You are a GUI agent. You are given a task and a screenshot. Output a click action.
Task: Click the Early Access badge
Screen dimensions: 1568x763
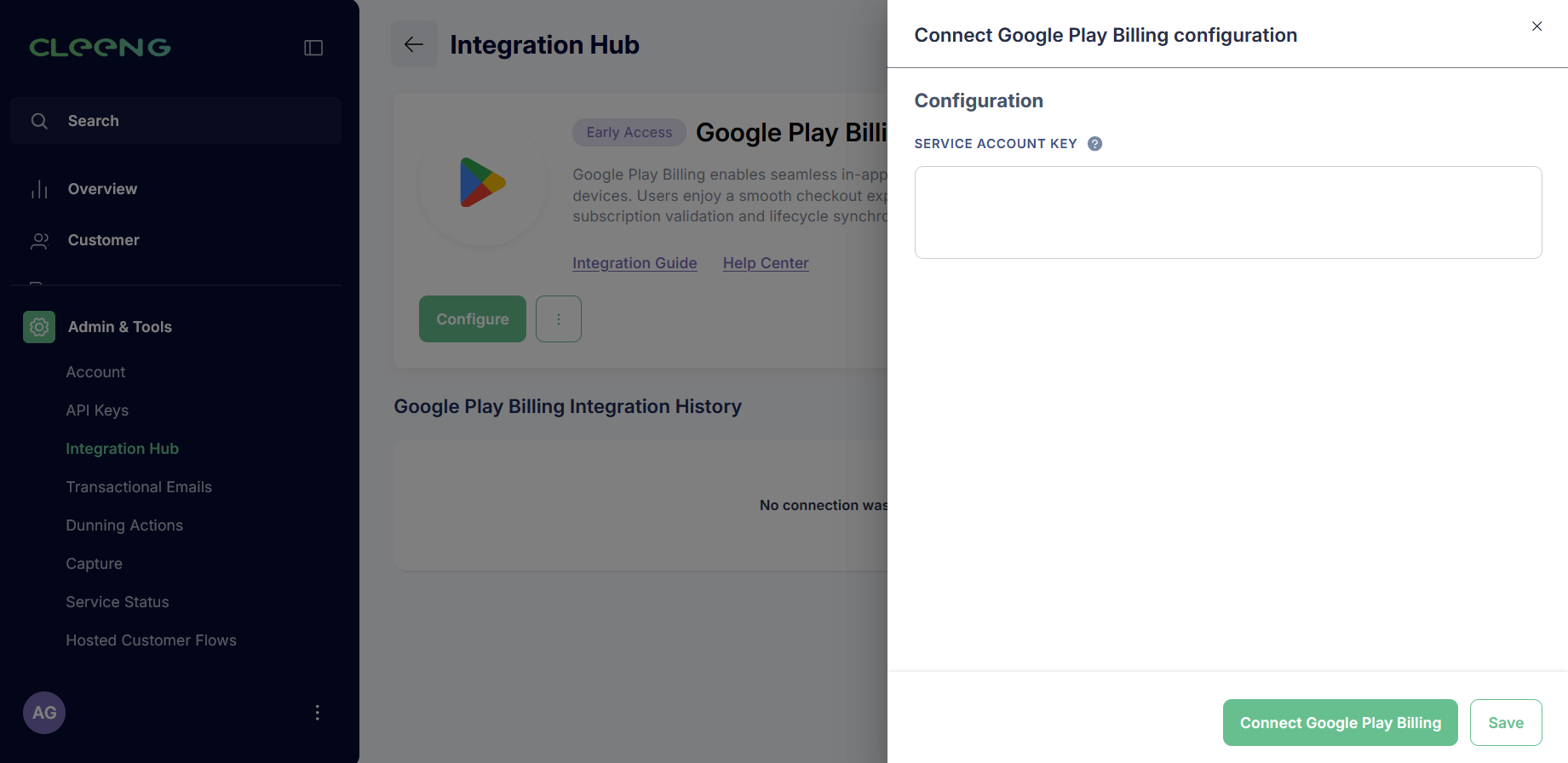(x=629, y=132)
